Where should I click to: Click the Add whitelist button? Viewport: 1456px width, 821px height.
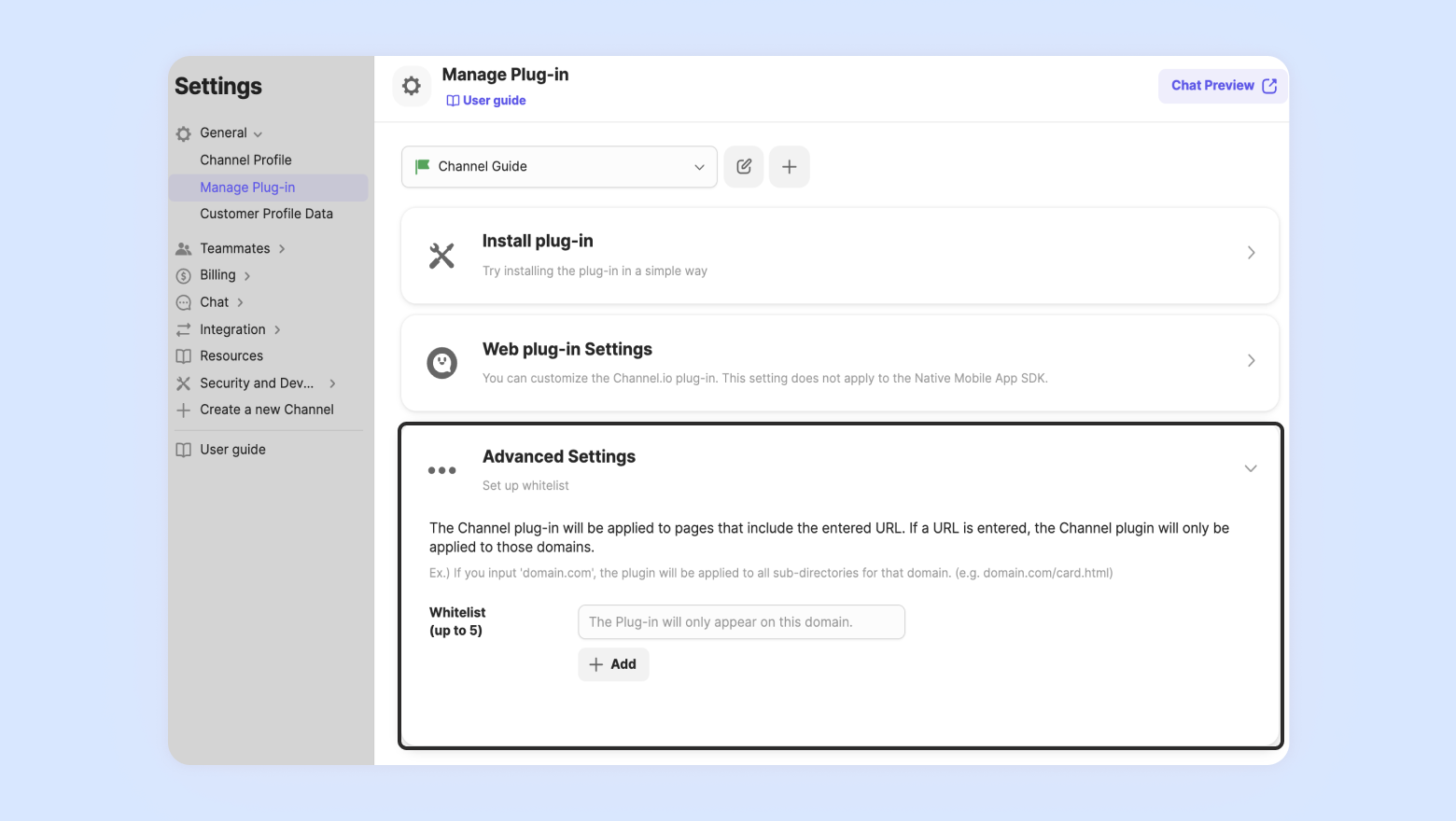613,664
